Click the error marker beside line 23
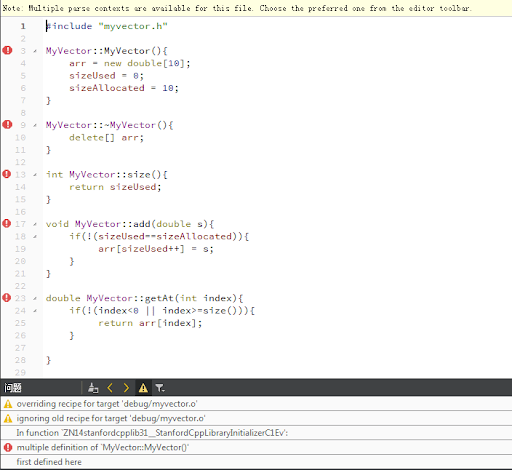Screen dimensions: 512x470 click(x=7, y=298)
